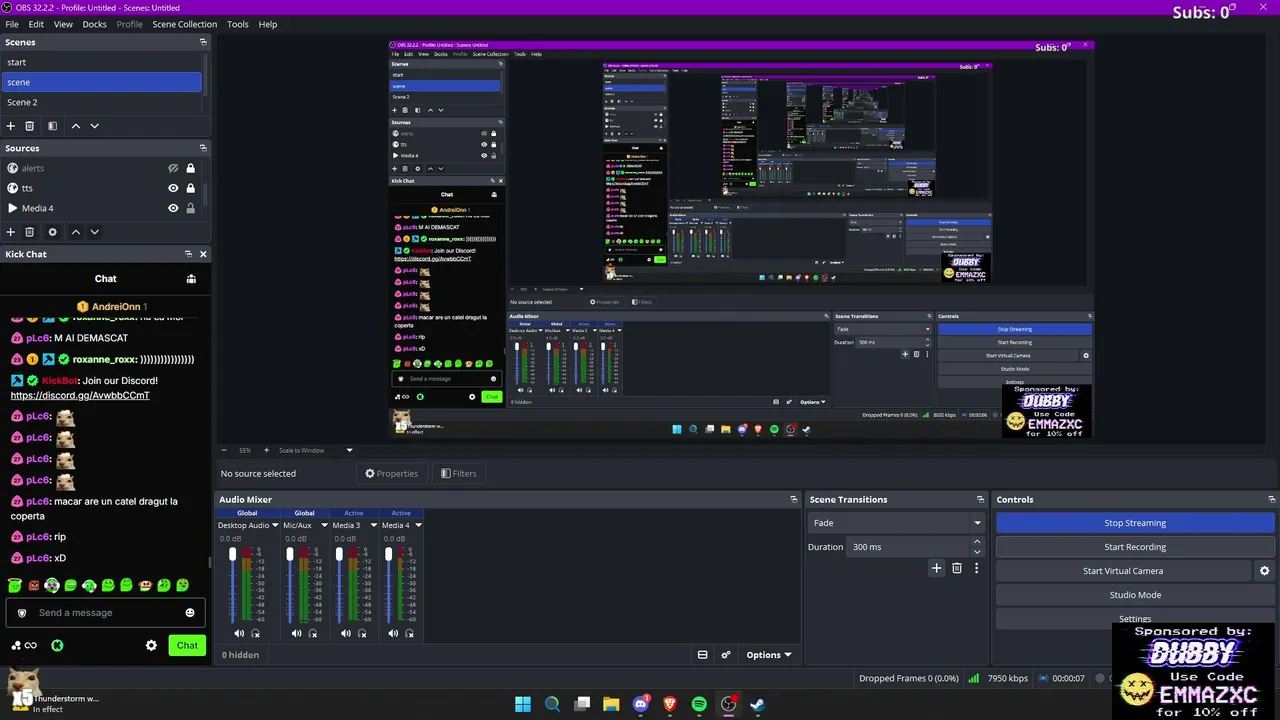
Task: Open virtual camera settings gear
Action: coord(1264,571)
